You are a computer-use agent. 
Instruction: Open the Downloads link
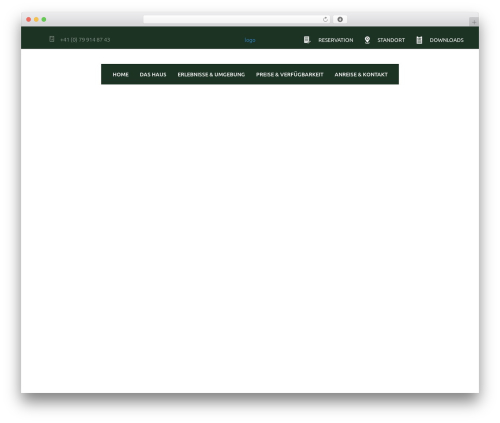[x=447, y=40]
